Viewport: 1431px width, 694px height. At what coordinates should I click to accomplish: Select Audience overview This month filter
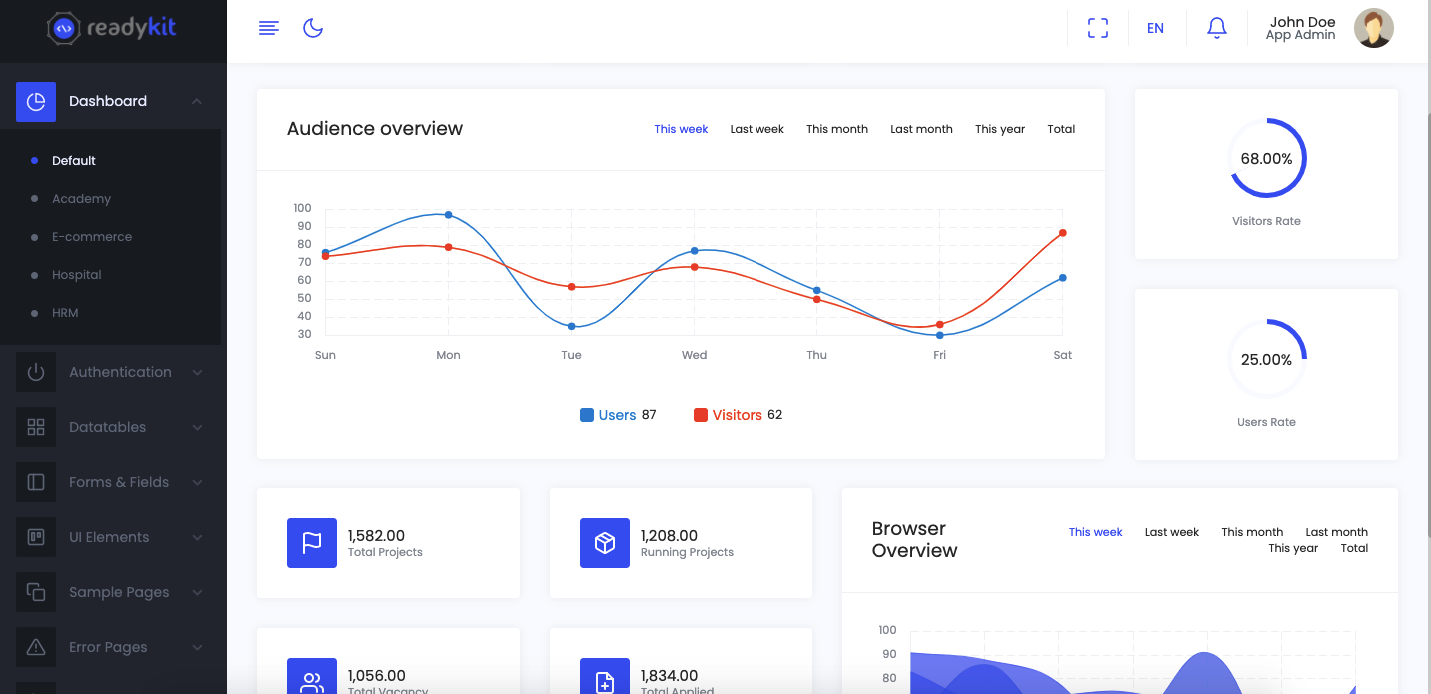(x=837, y=129)
